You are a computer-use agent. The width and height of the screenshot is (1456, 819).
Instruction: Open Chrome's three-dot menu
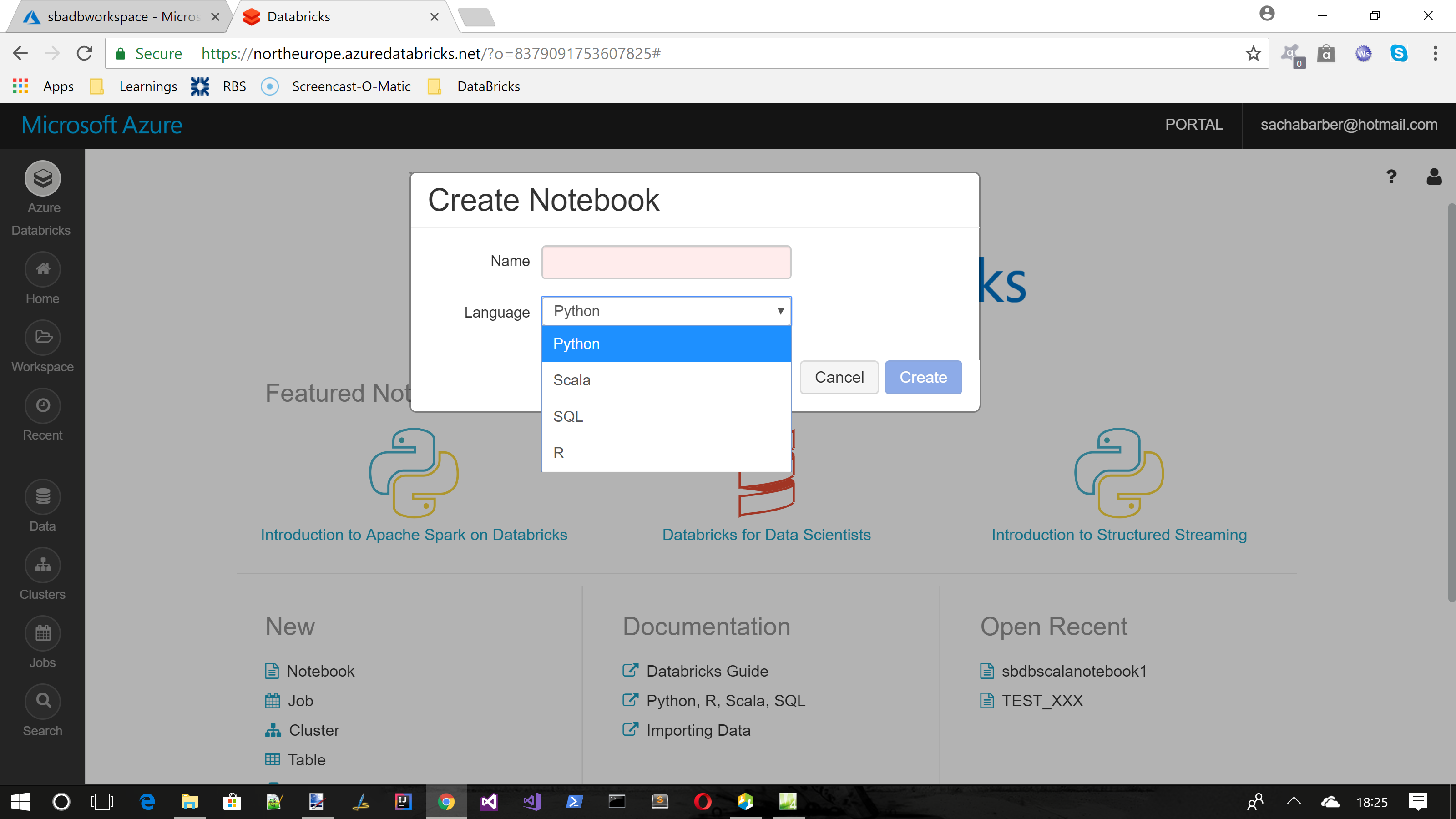click(1435, 54)
